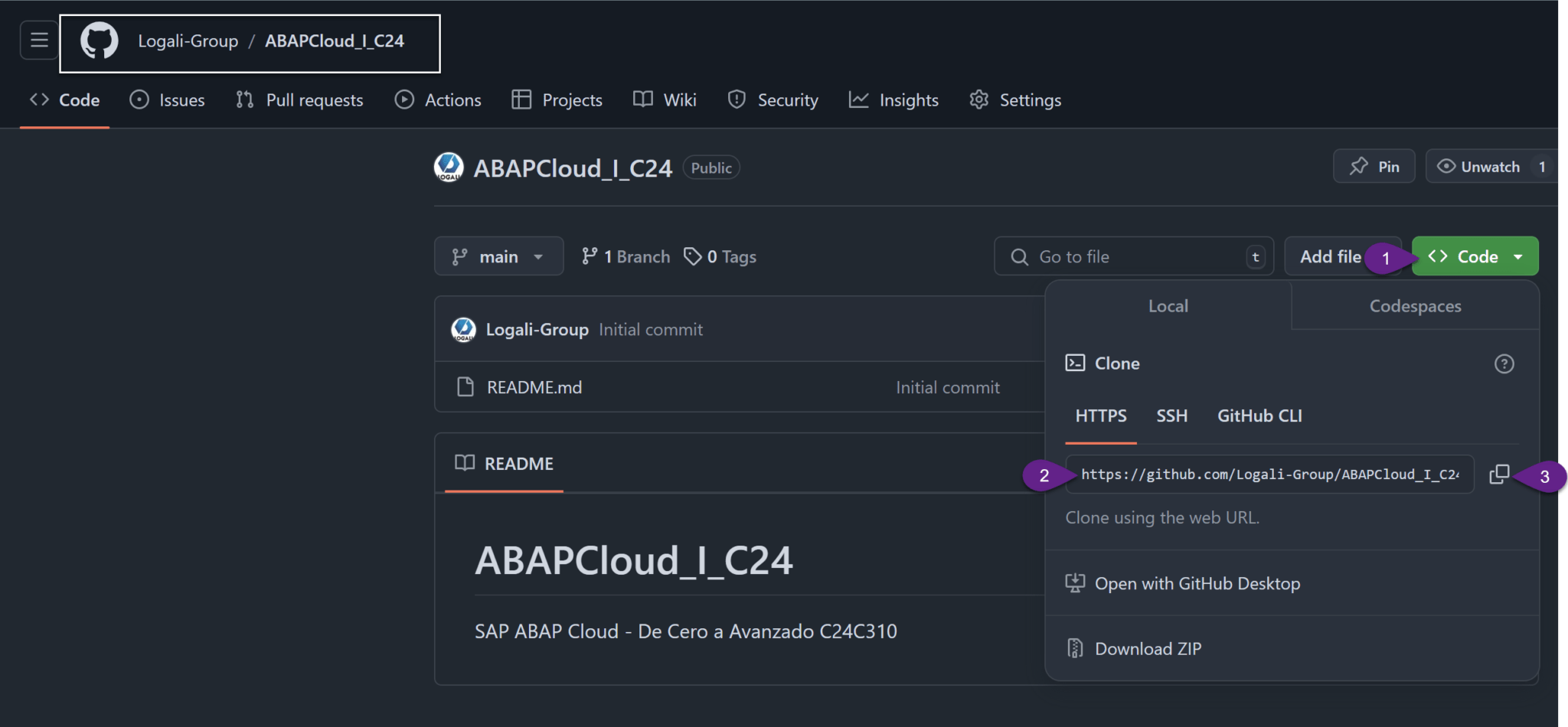The height and width of the screenshot is (727, 1568).
Task: Switch to the Codespaces tab
Action: pos(1415,305)
